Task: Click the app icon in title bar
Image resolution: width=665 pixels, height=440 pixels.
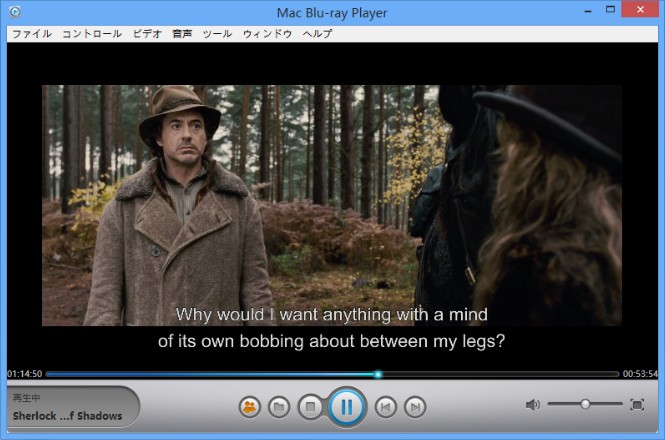Action: pyautogui.click(x=13, y=13)
